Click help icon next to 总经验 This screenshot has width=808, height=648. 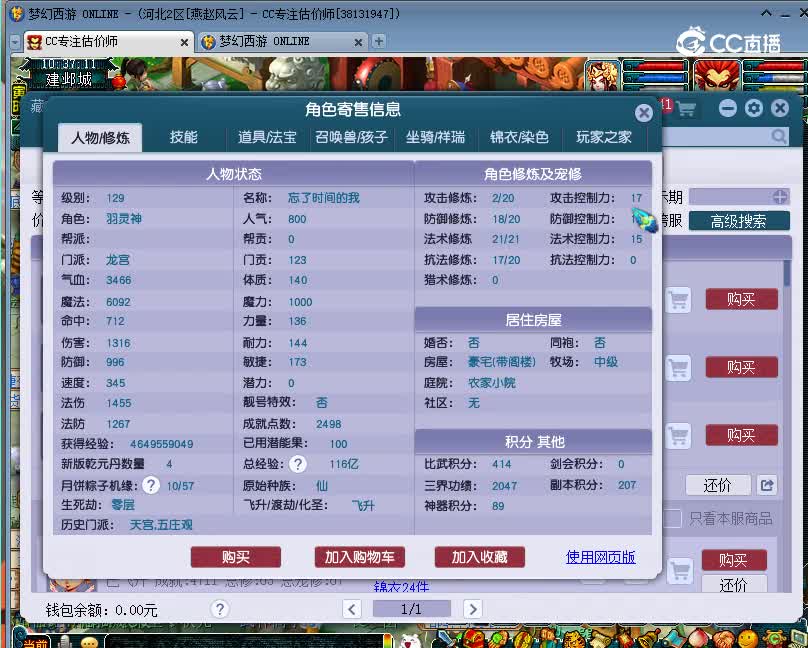pos(297,464)
